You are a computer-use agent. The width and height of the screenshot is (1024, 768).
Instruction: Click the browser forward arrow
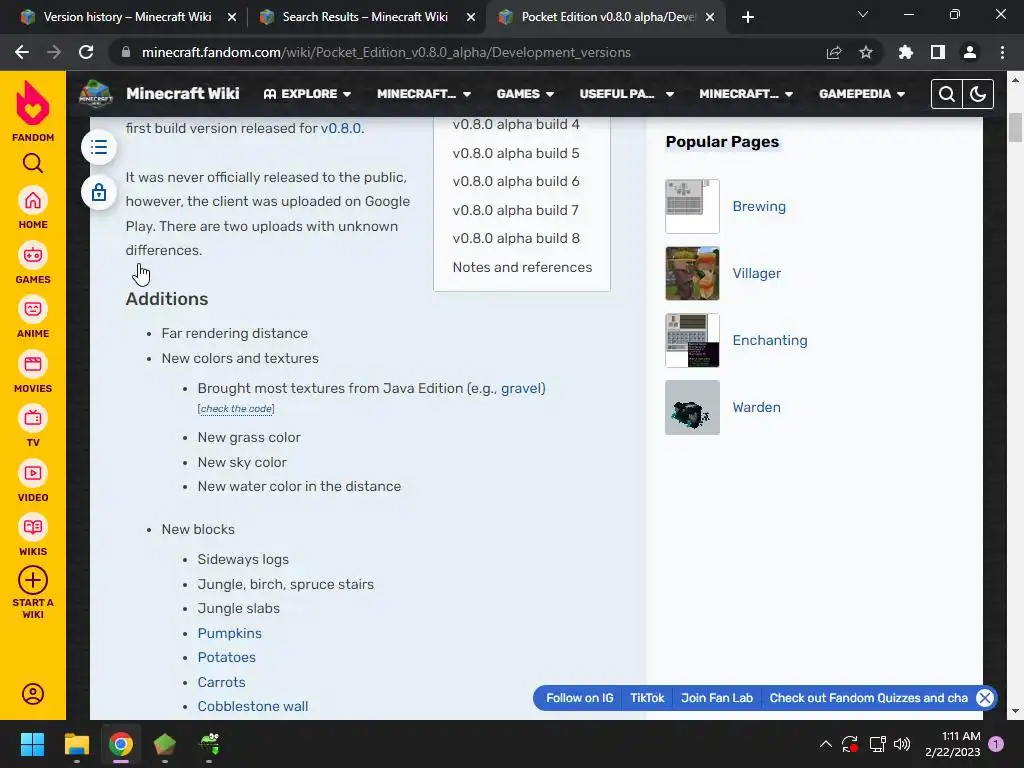pyautogui.click(x=54, y=52)
